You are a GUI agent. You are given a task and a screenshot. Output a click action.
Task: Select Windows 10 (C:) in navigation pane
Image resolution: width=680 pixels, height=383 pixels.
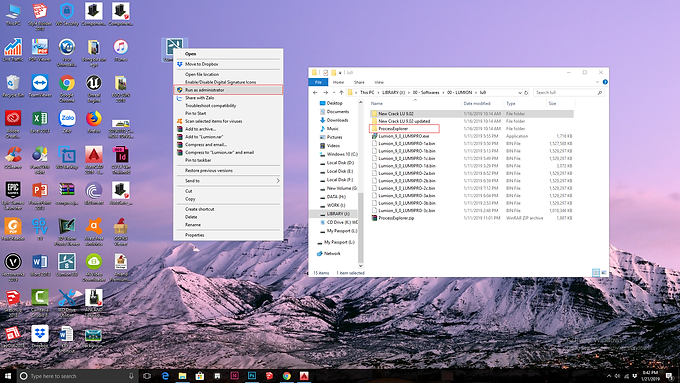point(342,154)
